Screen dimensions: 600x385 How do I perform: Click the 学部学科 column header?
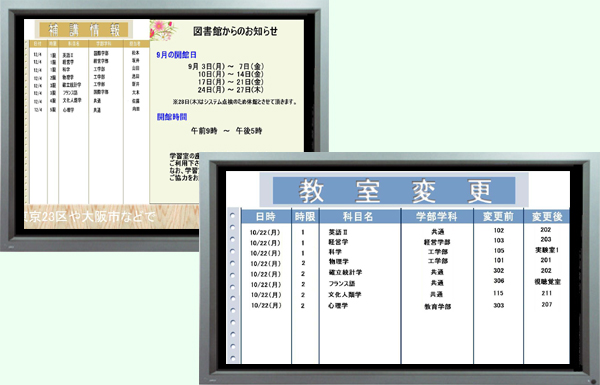click(437, 217)
